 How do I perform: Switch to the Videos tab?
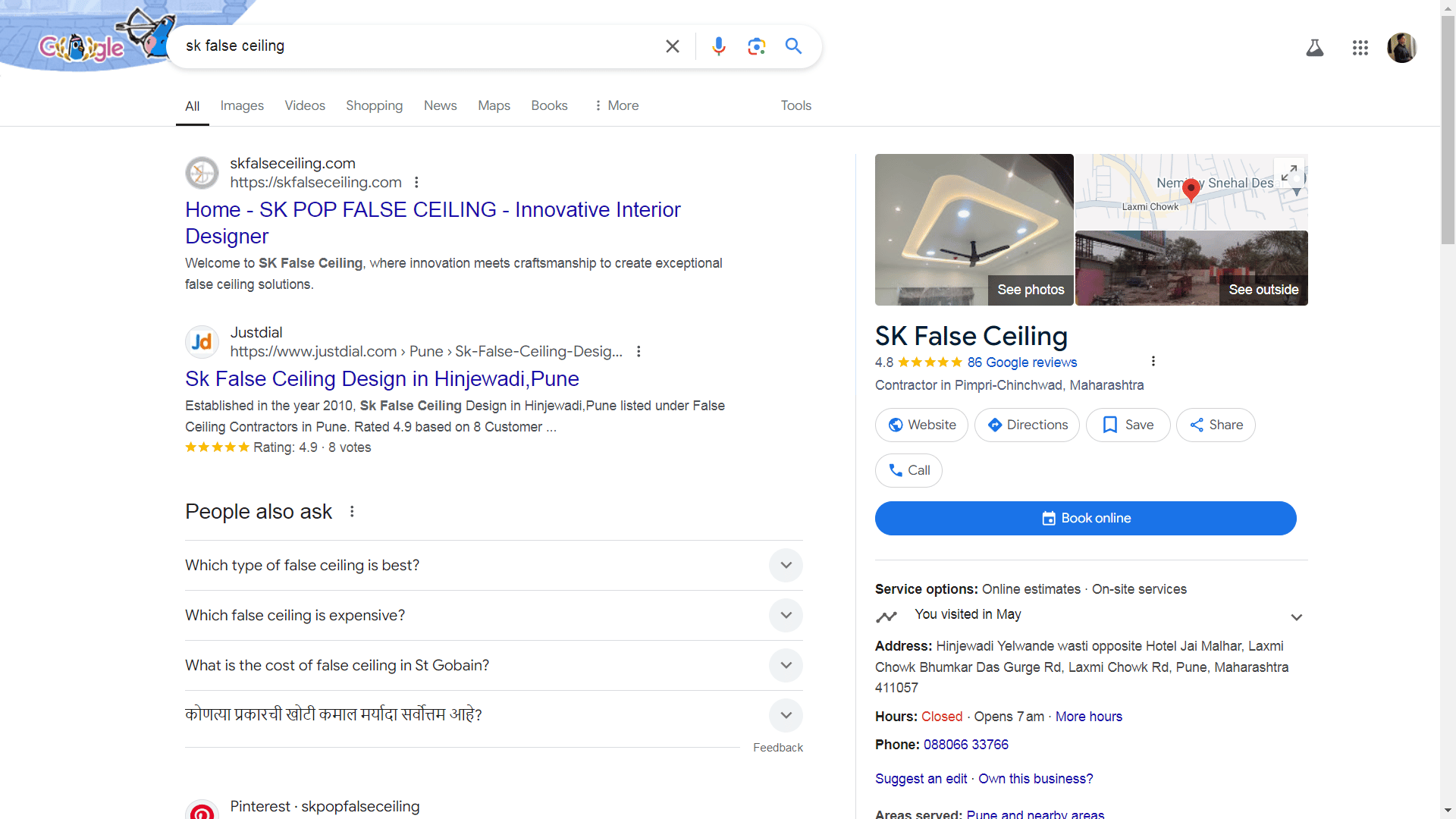(305, 105)
